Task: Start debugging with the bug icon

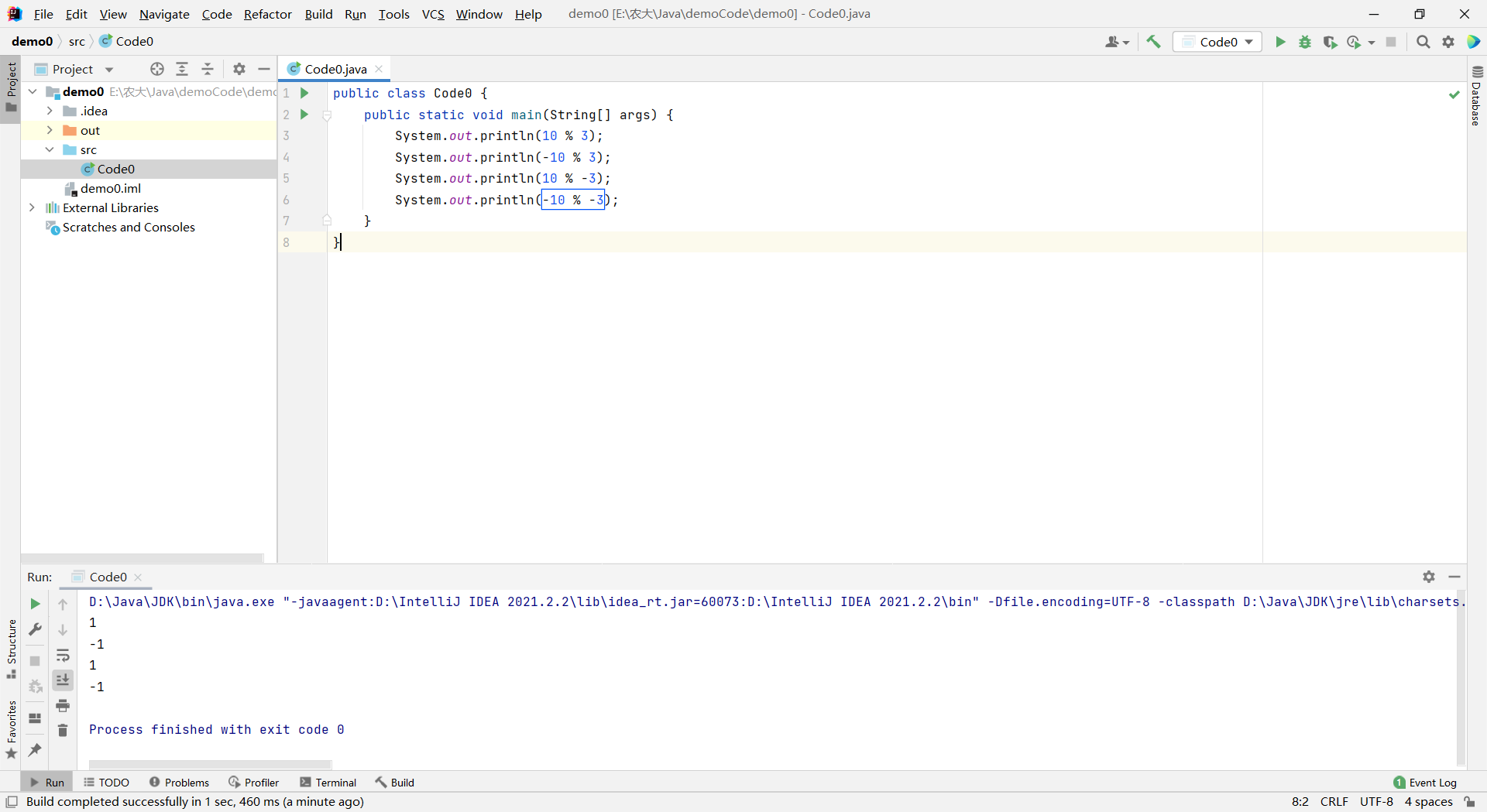Action: click(x=1305, y=42)
